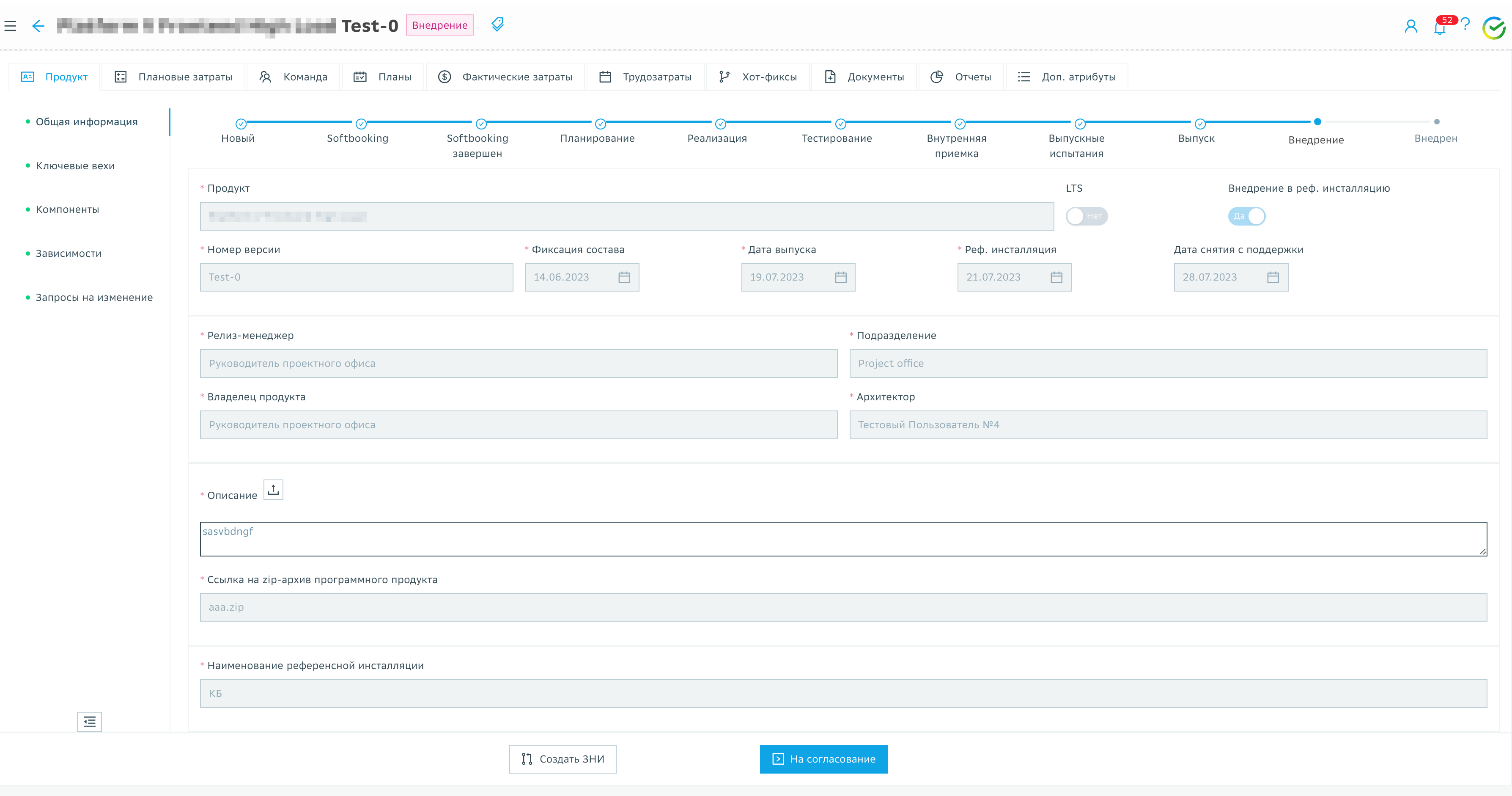
Task: Click the Создать ЗНИ button
Action: tap(563, 759)
